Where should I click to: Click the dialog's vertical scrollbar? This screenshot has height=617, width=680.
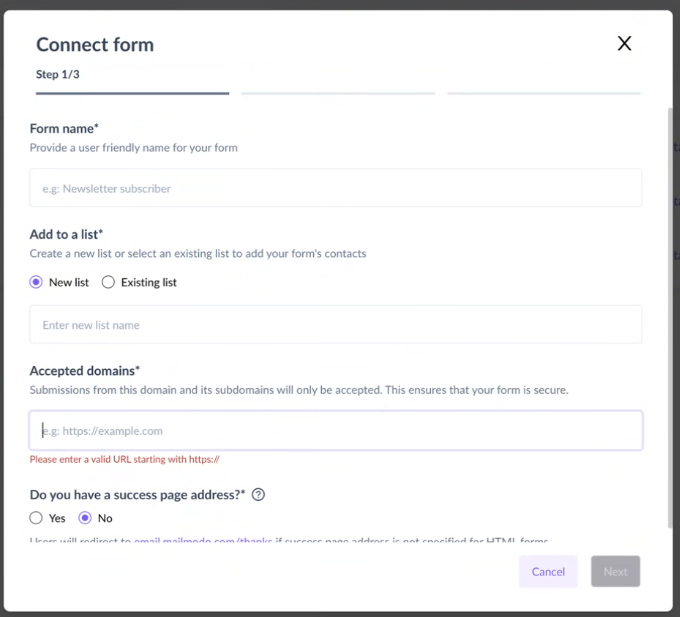pyautogui.click(x=670, y=317)
